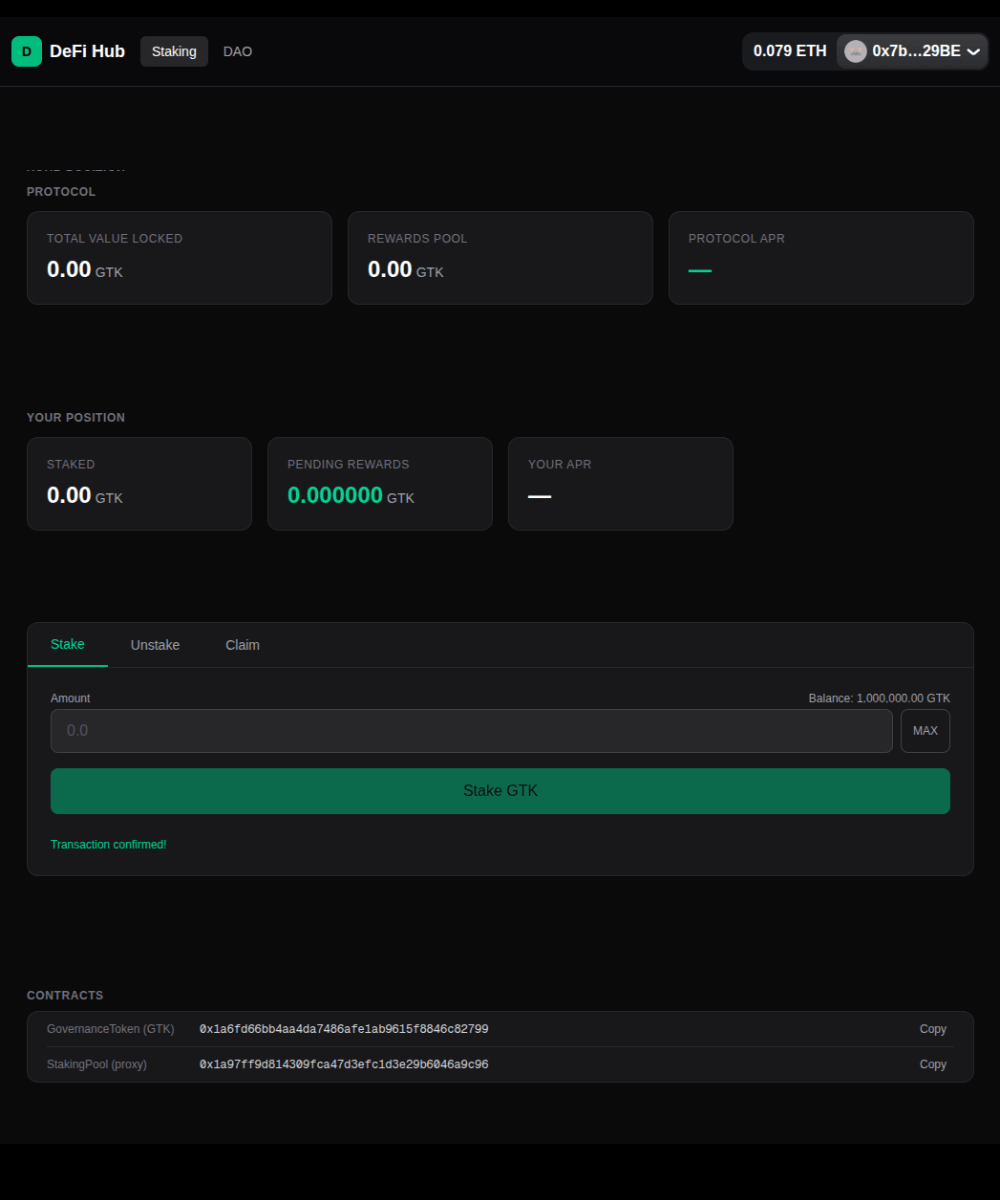Click the YOUR POSITION section heading
Image resolution: width=1000 pixels, height=1200 pixels.
point(76,418)
